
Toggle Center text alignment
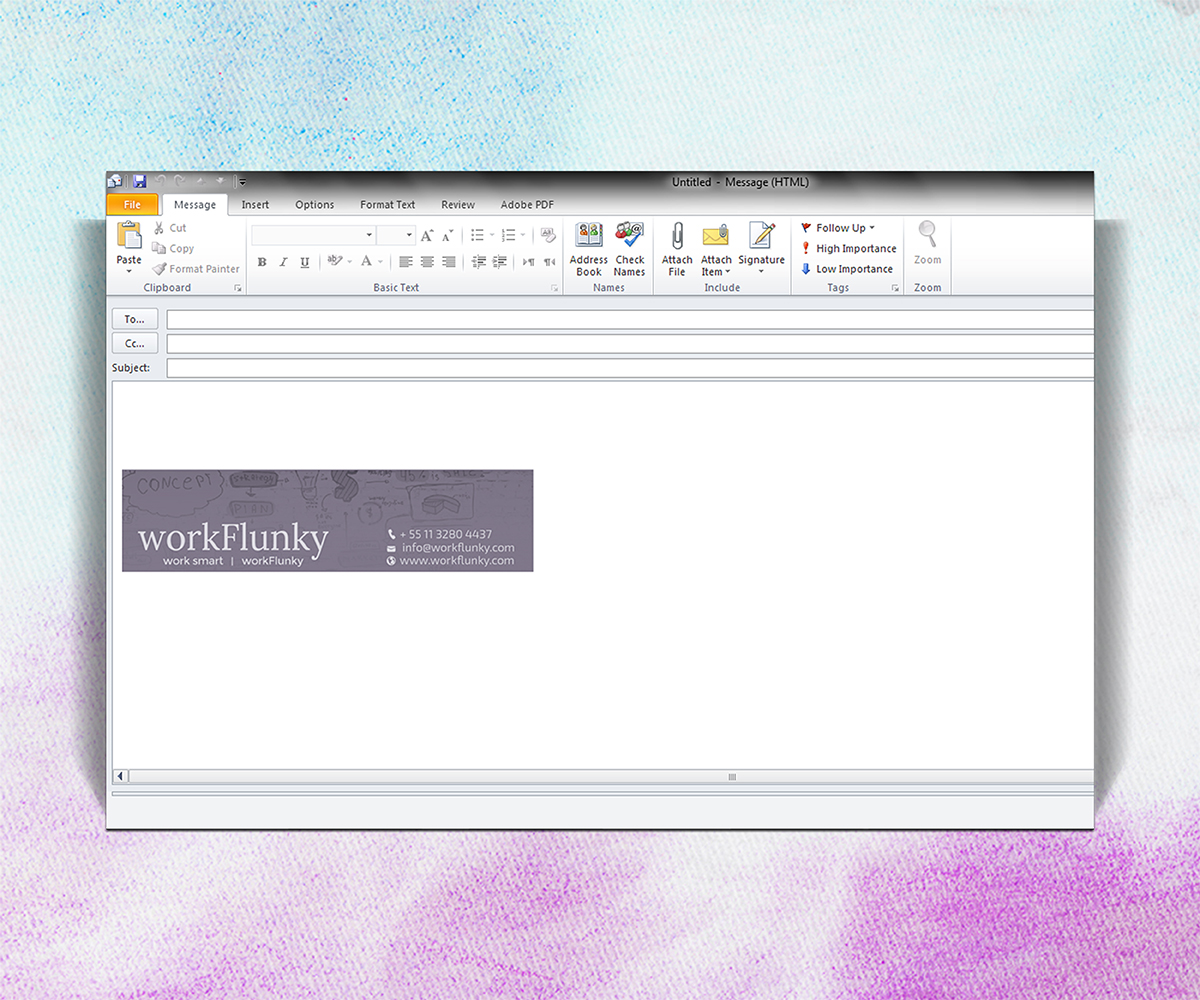click(x=427, y=262)
